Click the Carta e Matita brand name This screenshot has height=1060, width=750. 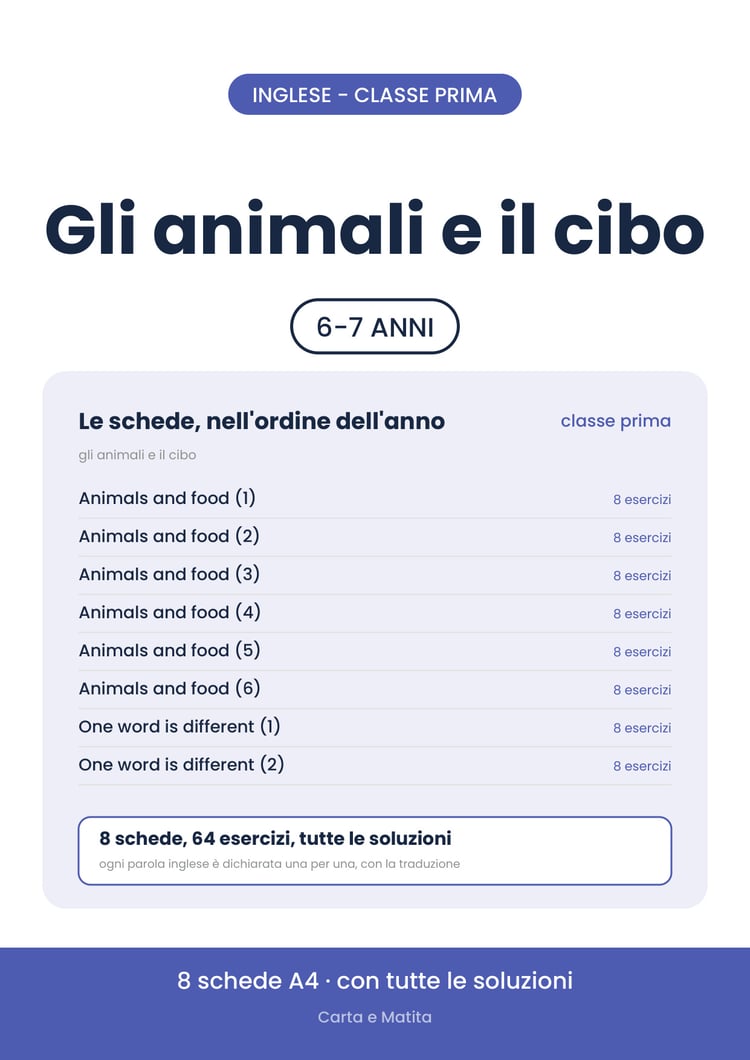375,1017
